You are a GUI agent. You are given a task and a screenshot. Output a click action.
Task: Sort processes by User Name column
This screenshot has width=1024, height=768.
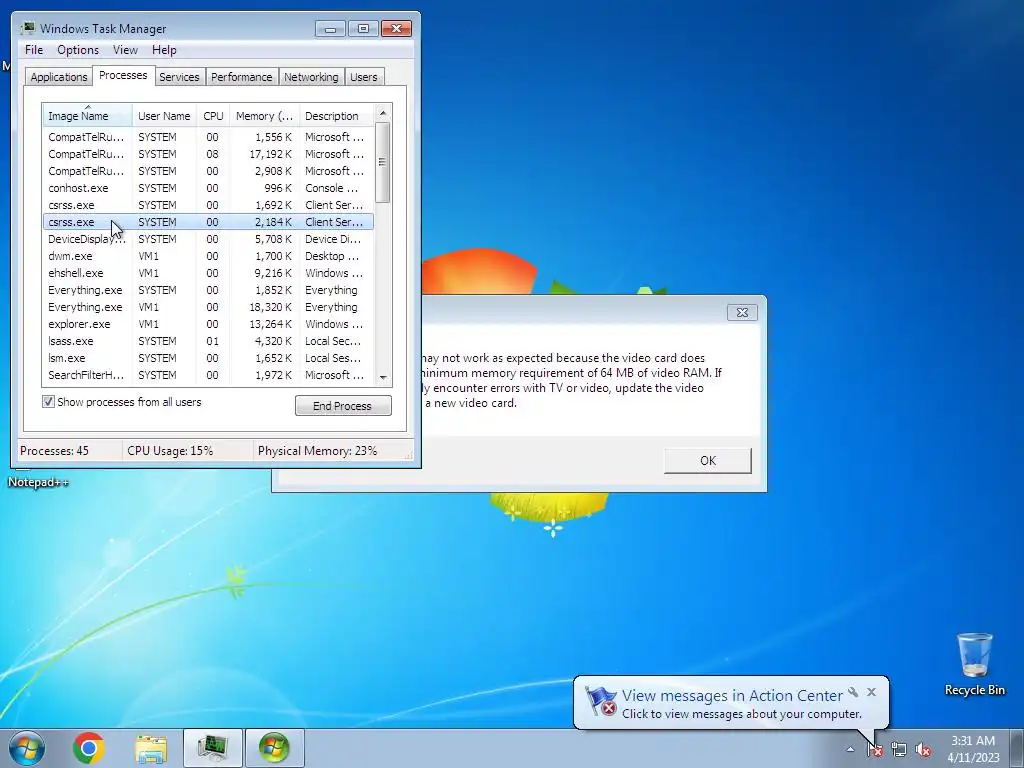164,116
